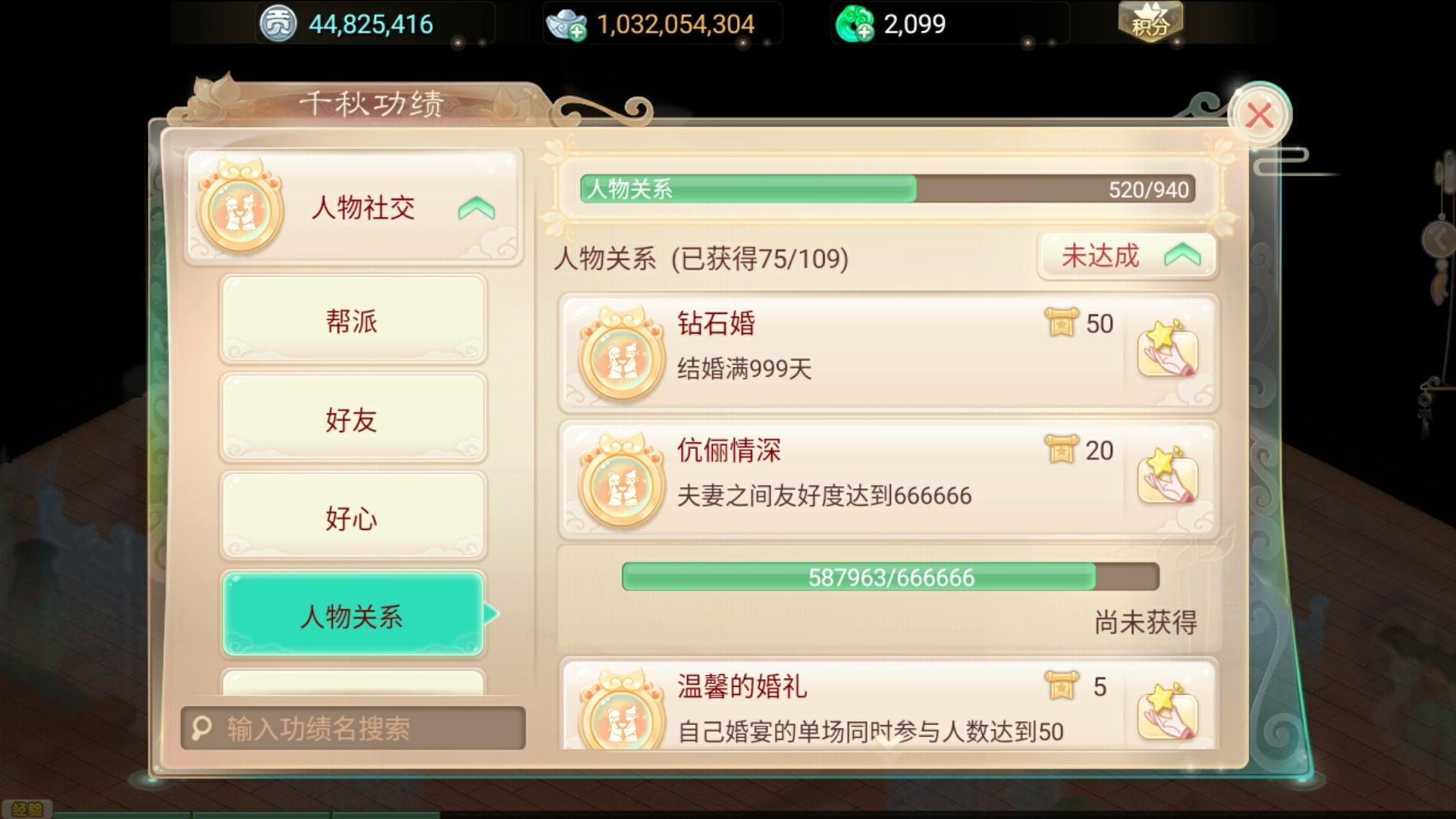Click the 积分 points badge icon
The width and height of the screenshot is (1456, 819).
pos(1150,23)
